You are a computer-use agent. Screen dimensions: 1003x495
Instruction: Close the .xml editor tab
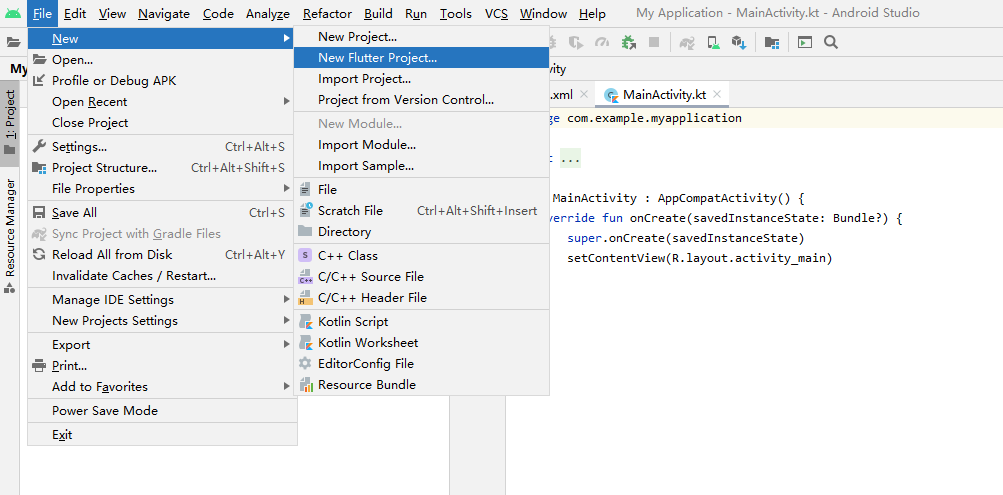pos(583,94)
